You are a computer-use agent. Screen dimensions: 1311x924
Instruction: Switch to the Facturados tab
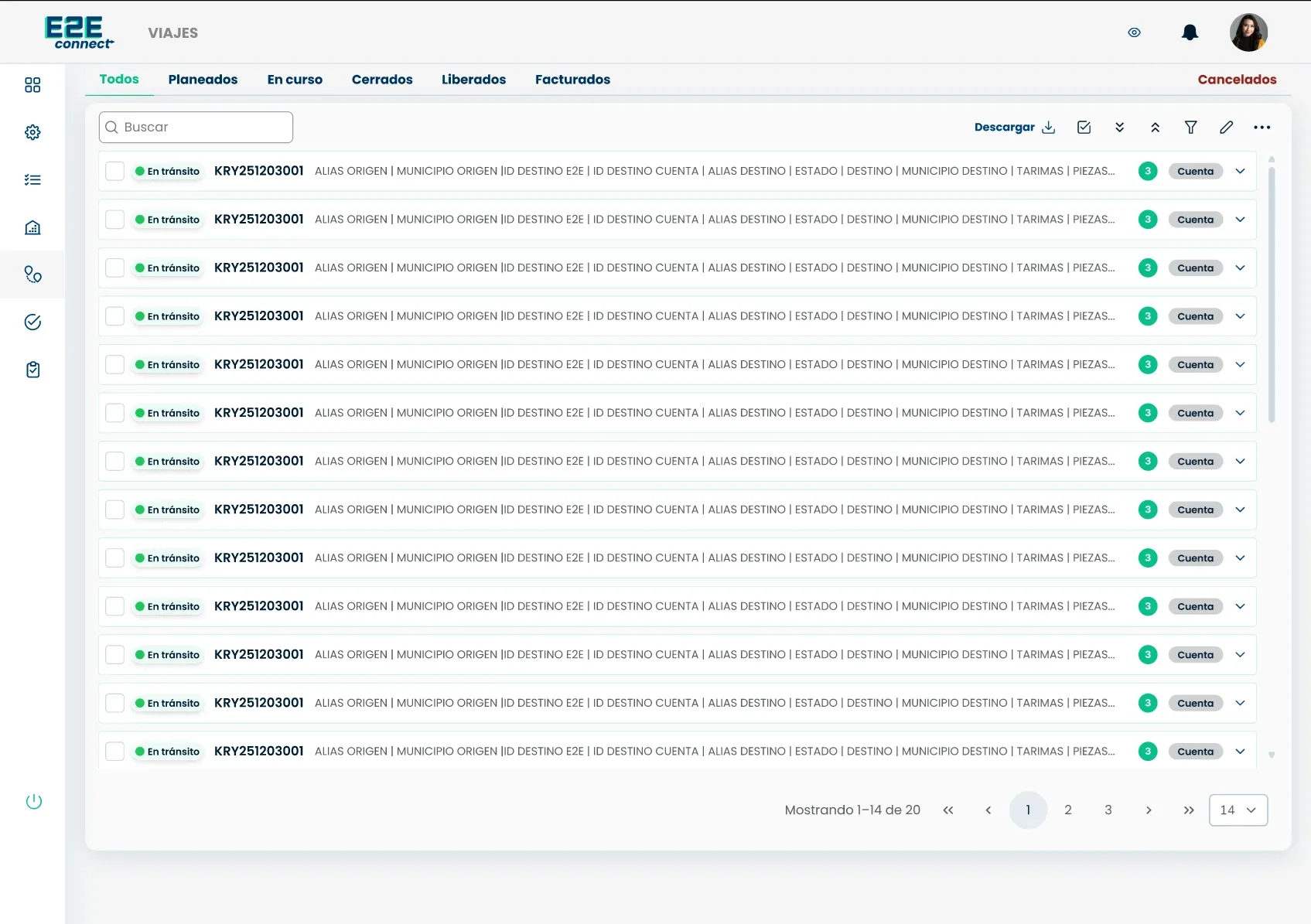coord(572,80)
